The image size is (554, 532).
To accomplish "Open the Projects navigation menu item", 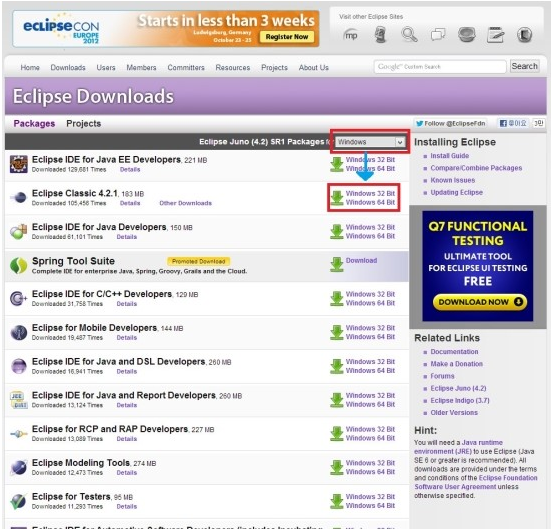I will click(x=275, y=67).
